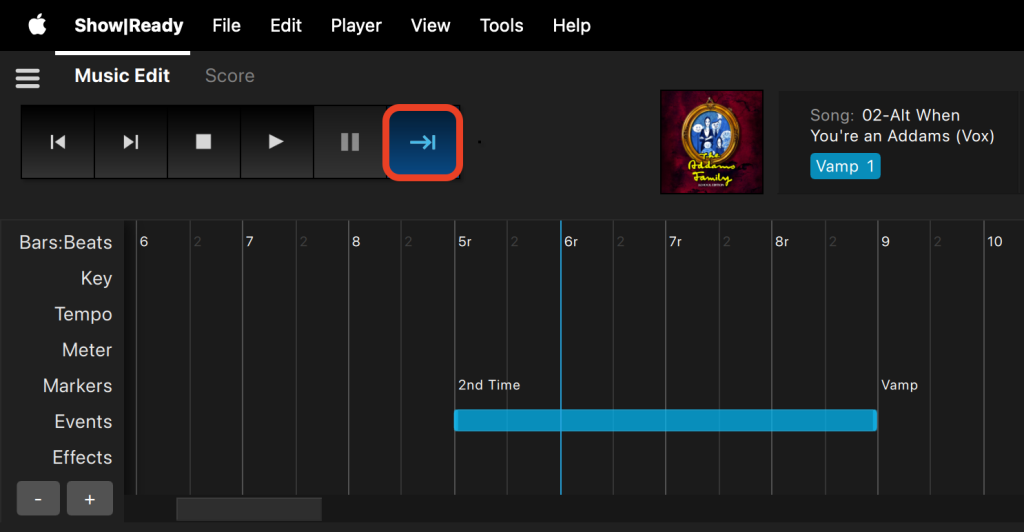Image resolution: width=1024 pixels, height=532 pixels.
Task: Click the horizontal timeline scrollbar thumb
Action: (x=248, y=509)
